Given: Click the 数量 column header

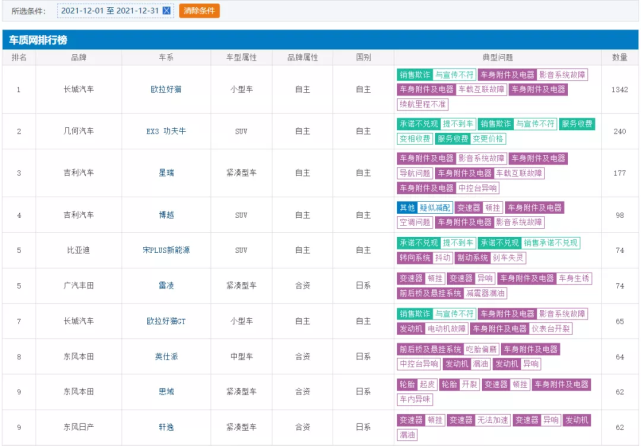Looking at the screenshot, I should click(x=620, y=58).
